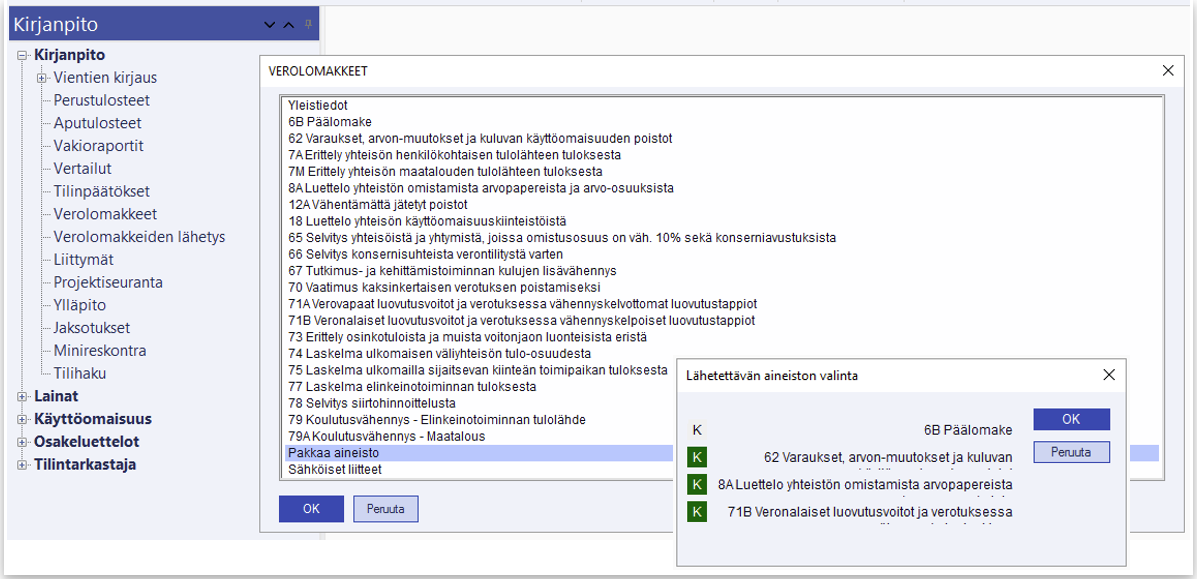Open Tilinpäätökset in the sidebar tree
The image size is (1197, 579).
(x=101, y=191)
